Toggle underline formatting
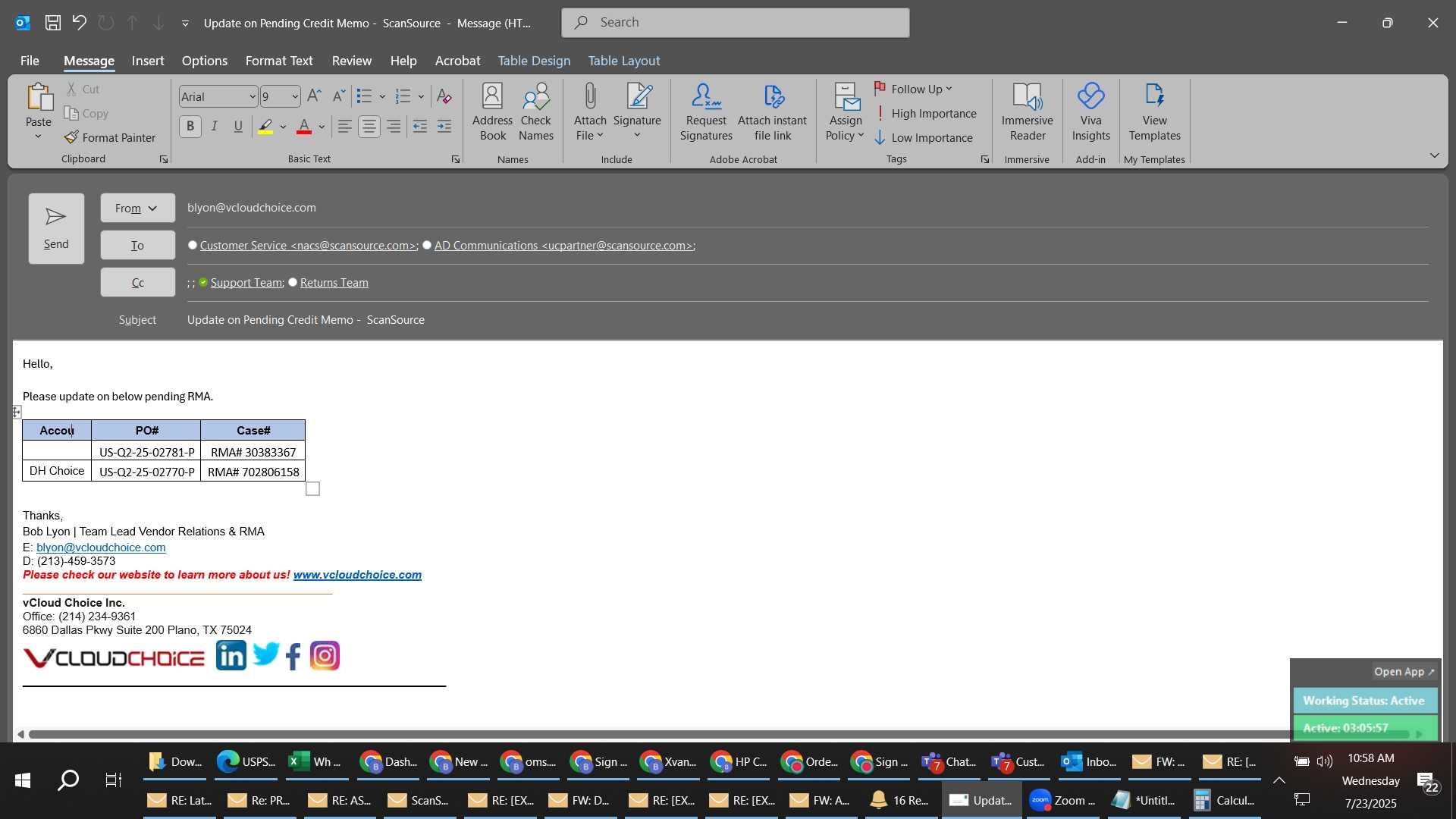Viewport: 1456px width, 819px height. 238,127
